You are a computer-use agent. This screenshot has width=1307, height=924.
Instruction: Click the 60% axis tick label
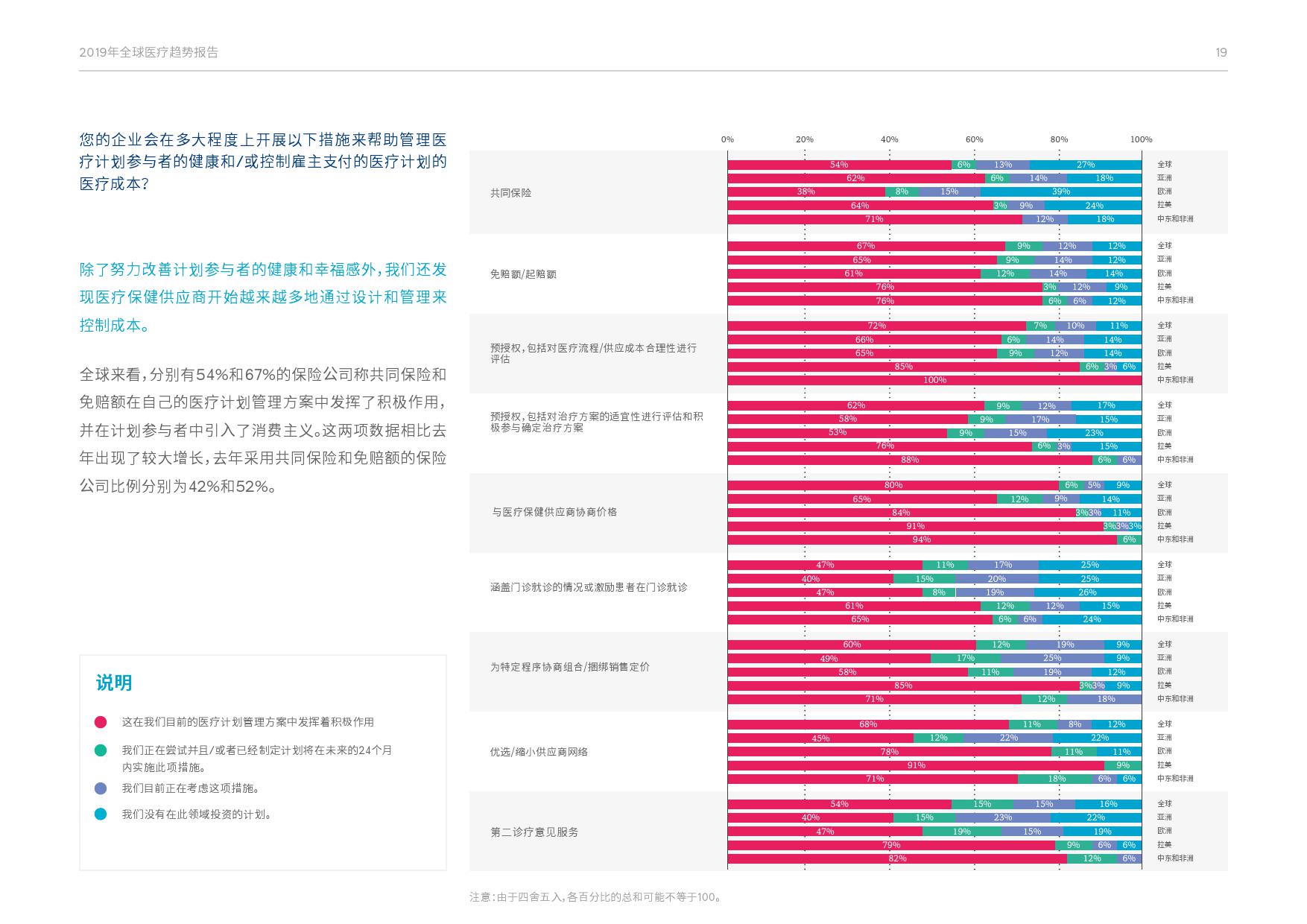974,139
